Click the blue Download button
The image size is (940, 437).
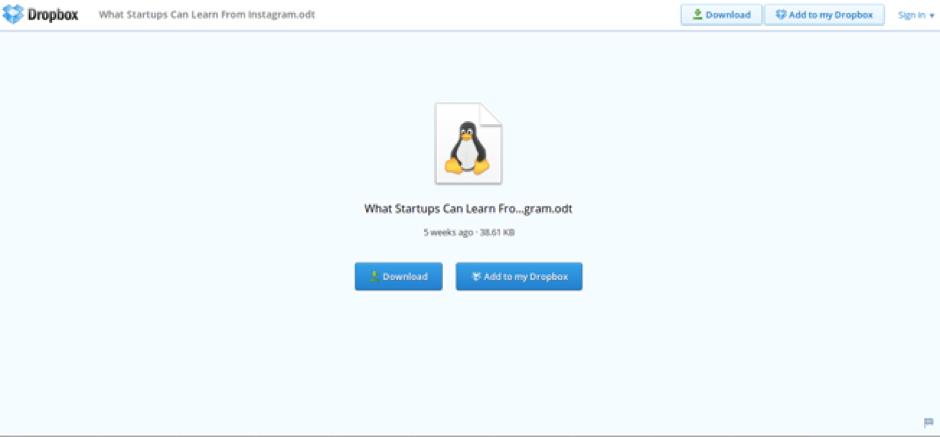399,276
